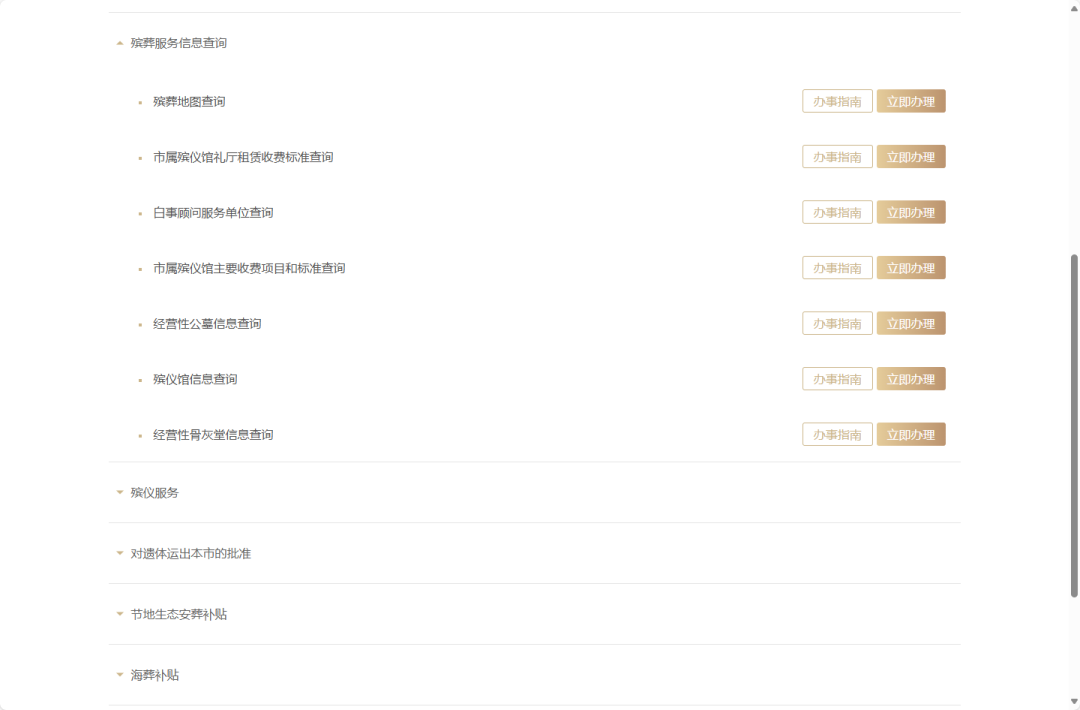Expand the 海葬补贴 section arrow

(x=120, y=675)
